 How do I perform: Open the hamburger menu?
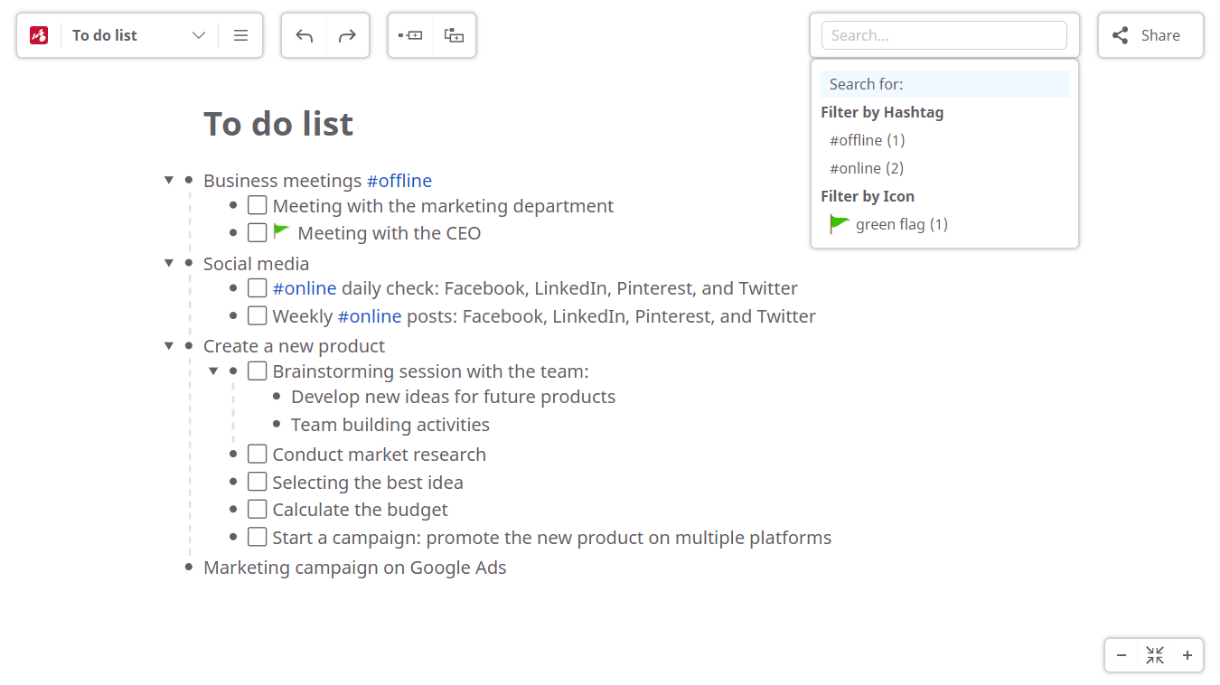[x=240, y=34]
